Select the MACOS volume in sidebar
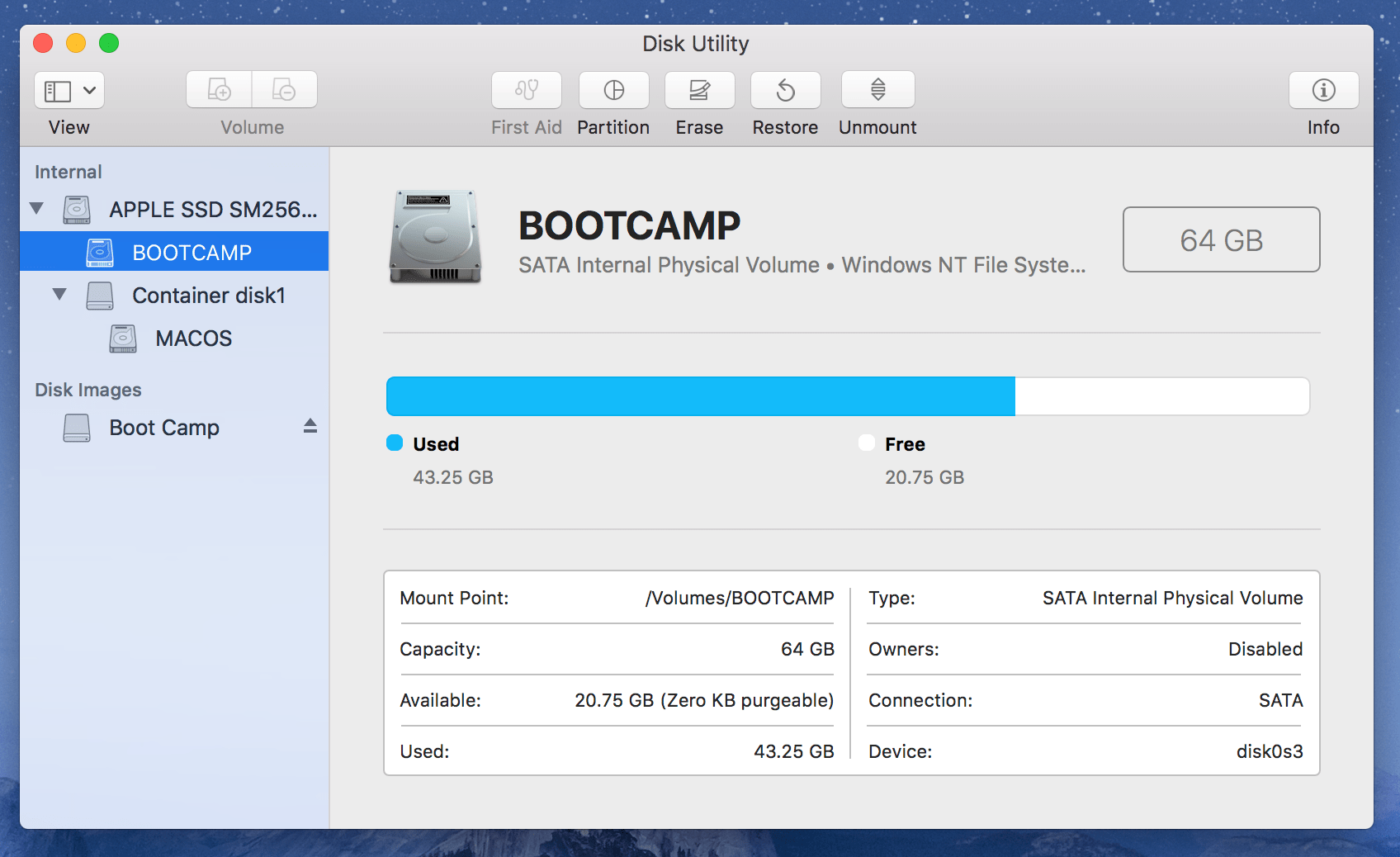Image resolution: width=1400 pixels, height=857 pixels. tap(174, 339)
